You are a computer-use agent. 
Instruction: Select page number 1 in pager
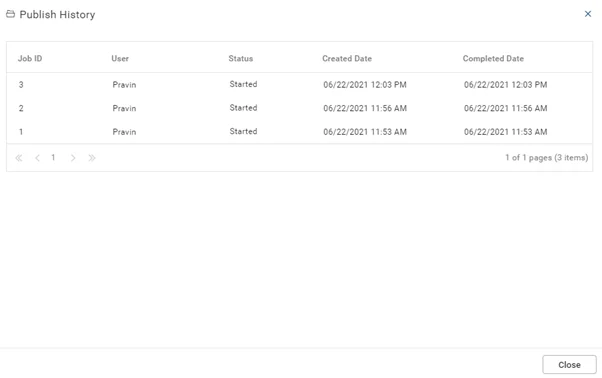pos(53,157)
